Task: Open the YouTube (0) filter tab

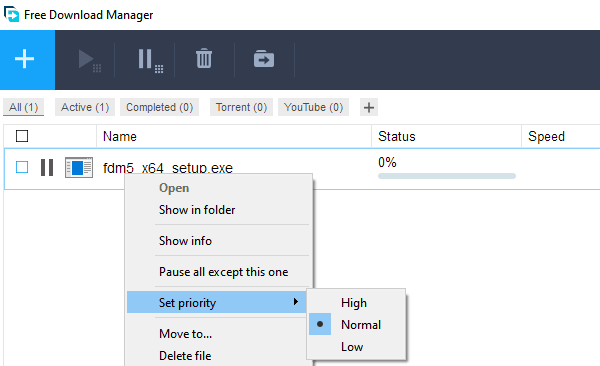Action: [313, 107]
